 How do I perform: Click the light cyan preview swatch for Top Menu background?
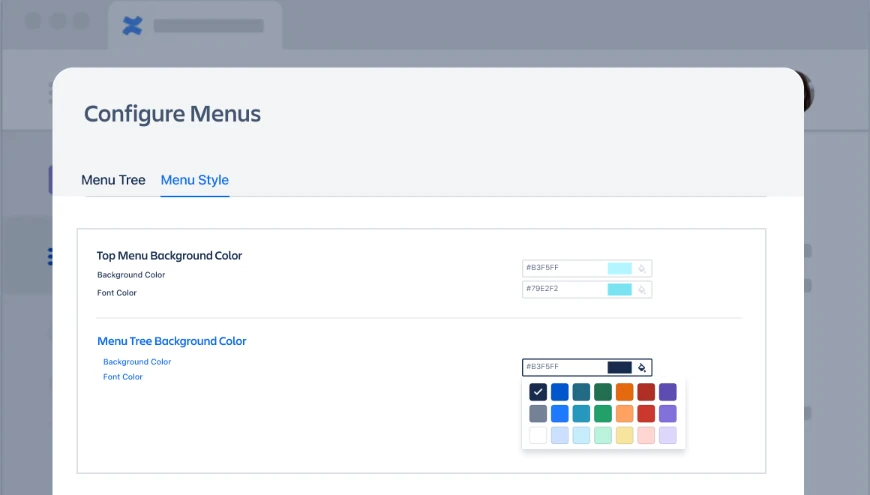pos(620,269)
